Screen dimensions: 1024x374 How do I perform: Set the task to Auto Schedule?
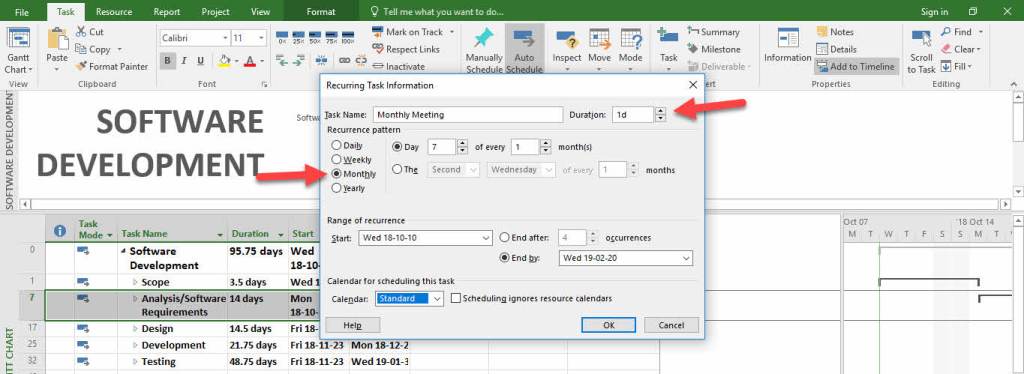coord(524,51)
